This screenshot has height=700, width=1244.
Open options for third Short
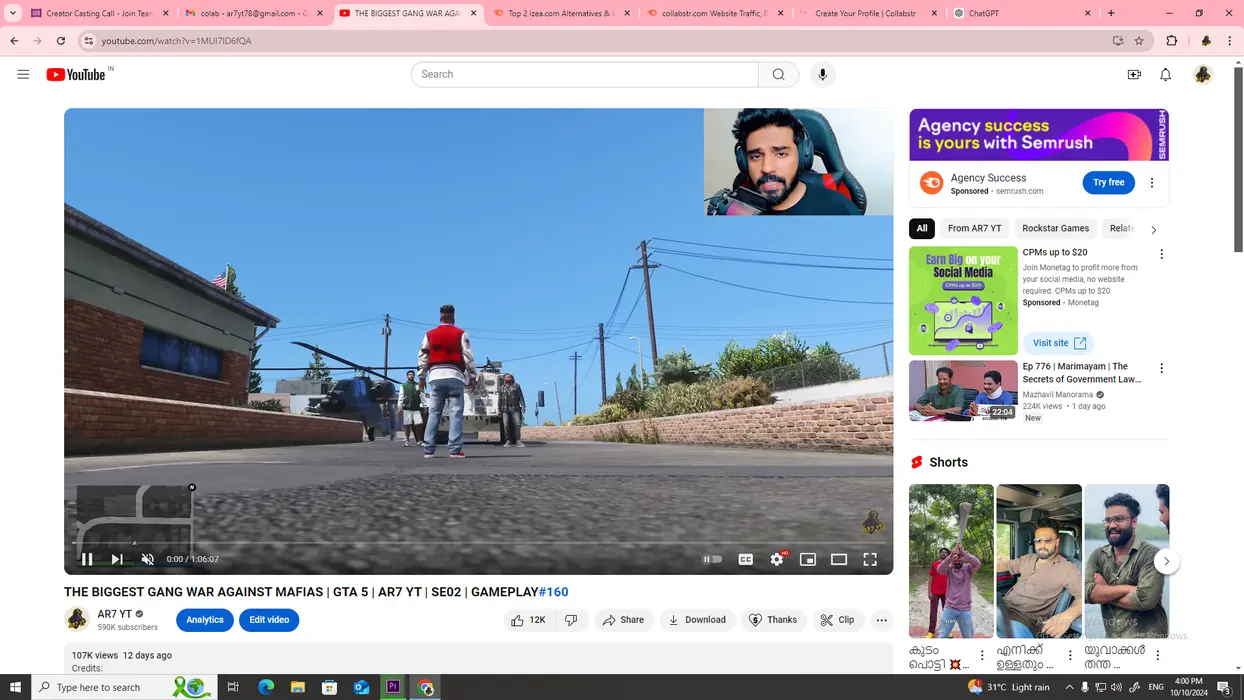coord(1157,655)
